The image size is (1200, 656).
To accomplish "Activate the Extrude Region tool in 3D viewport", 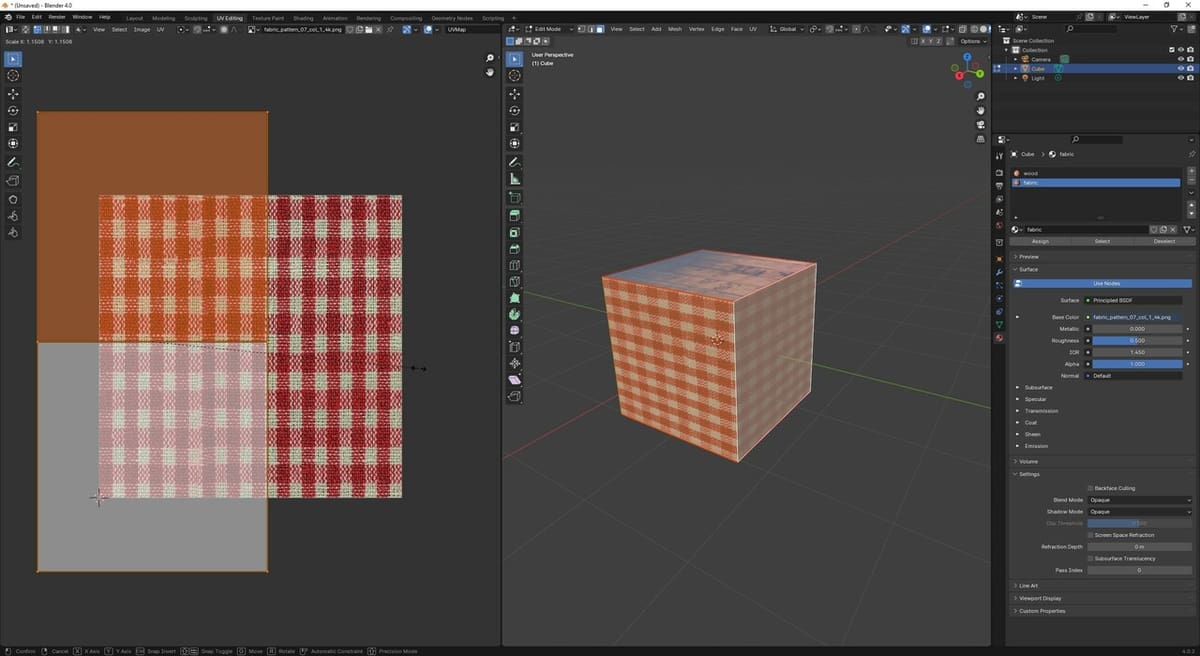I will (x=514, y=215).
